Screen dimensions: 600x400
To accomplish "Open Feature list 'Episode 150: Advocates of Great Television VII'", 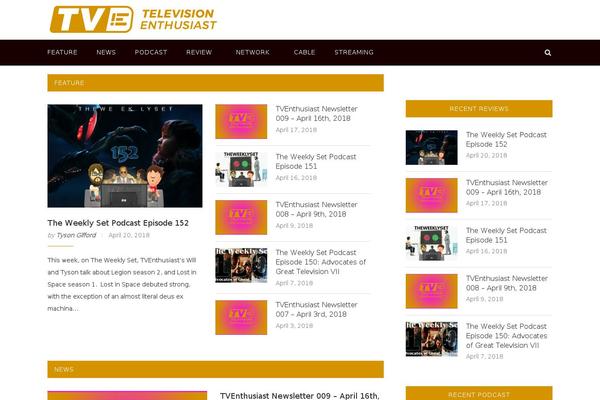I will [321, 262].
